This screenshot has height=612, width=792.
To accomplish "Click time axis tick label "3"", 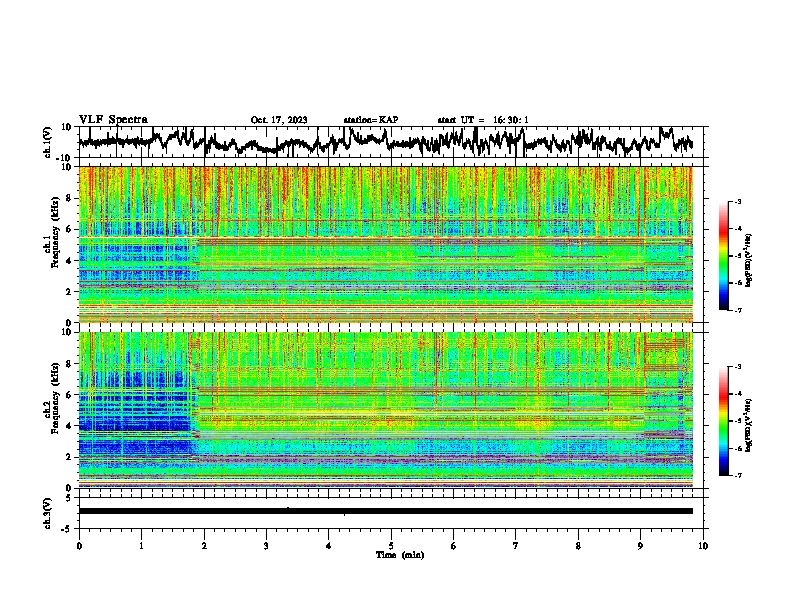I will pyautogui.click(x=266, y=546).
